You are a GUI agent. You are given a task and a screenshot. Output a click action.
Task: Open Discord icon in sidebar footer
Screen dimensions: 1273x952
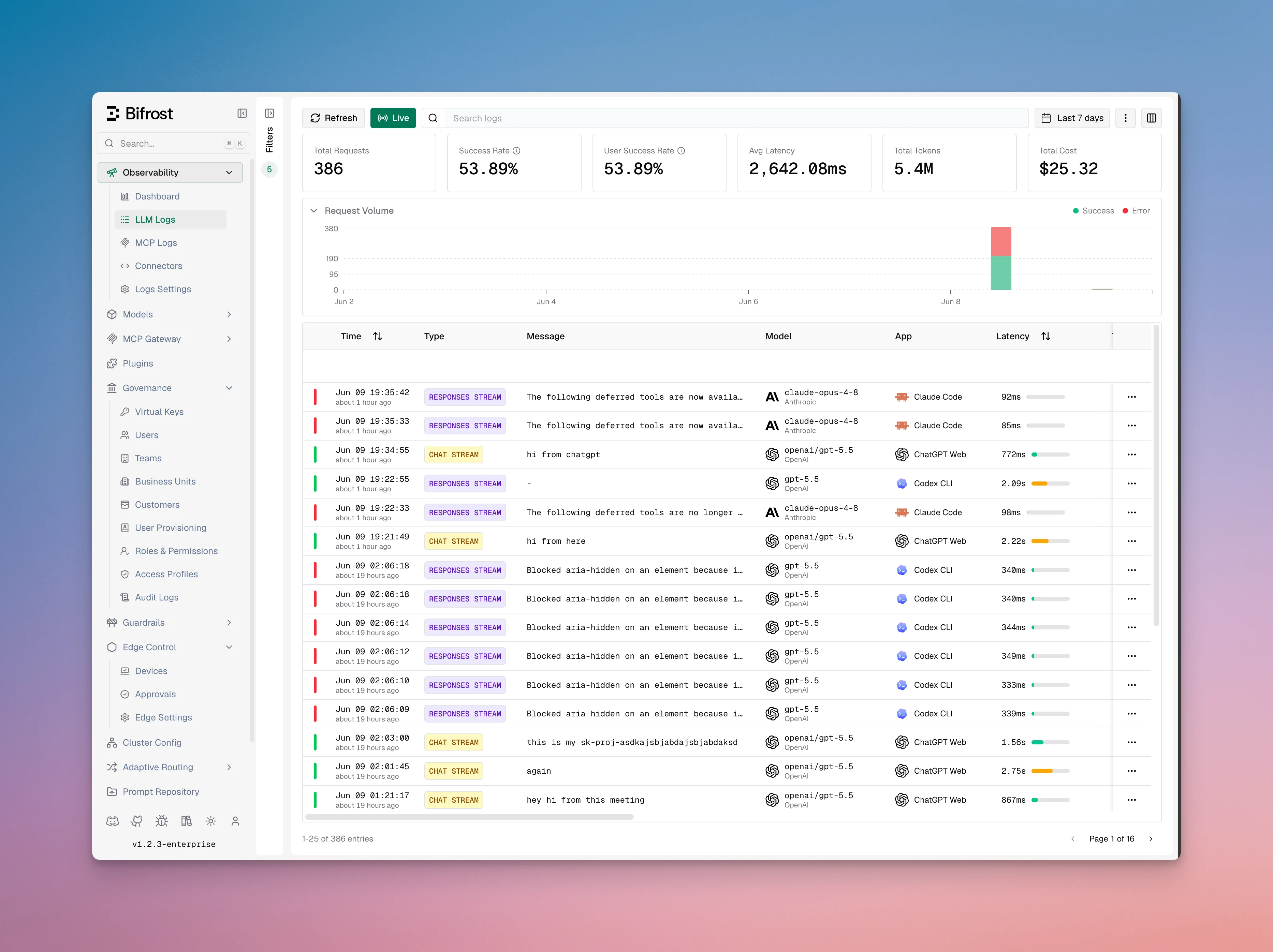tap(112, 821)
